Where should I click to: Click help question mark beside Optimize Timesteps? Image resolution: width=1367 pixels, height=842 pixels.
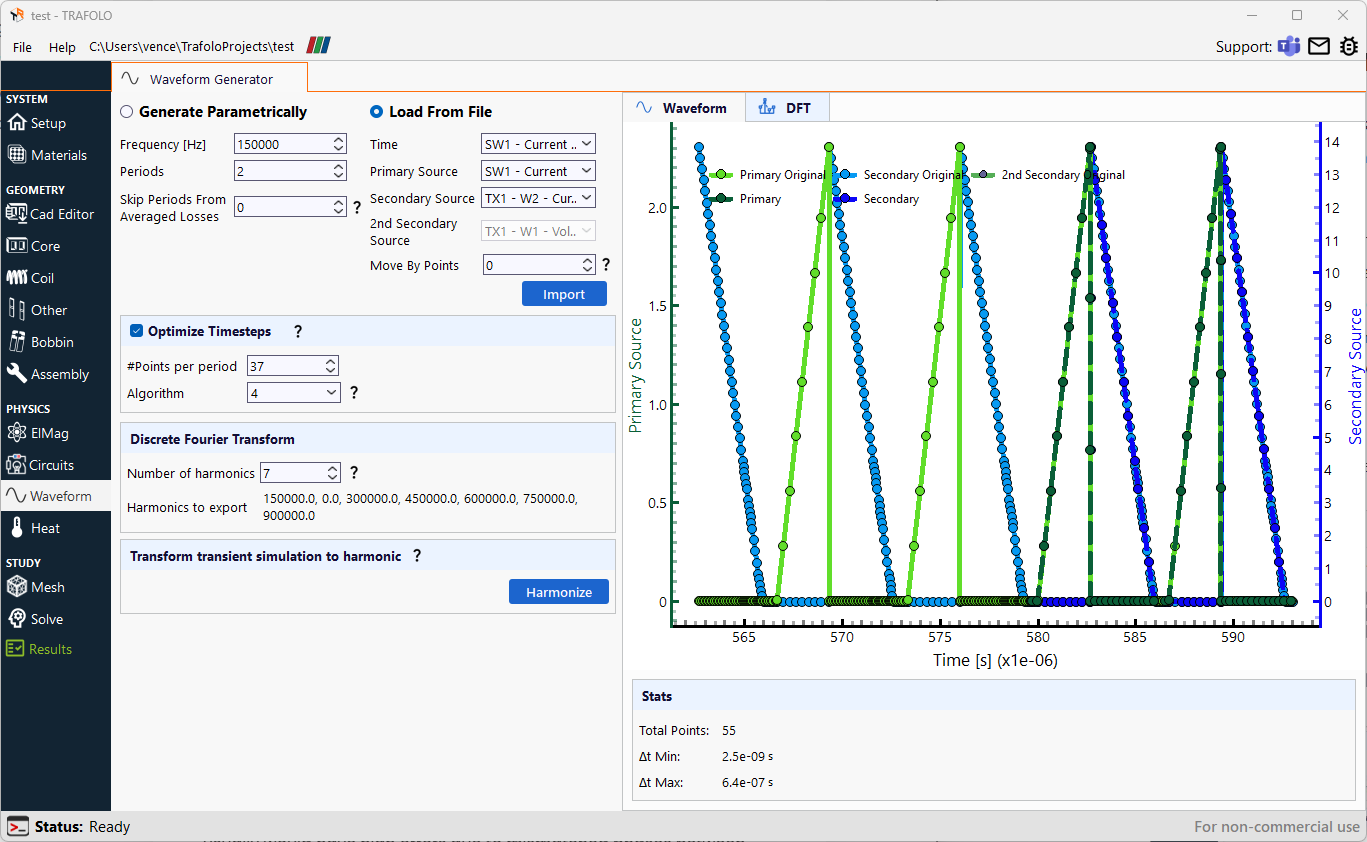(x=297, y=331)
